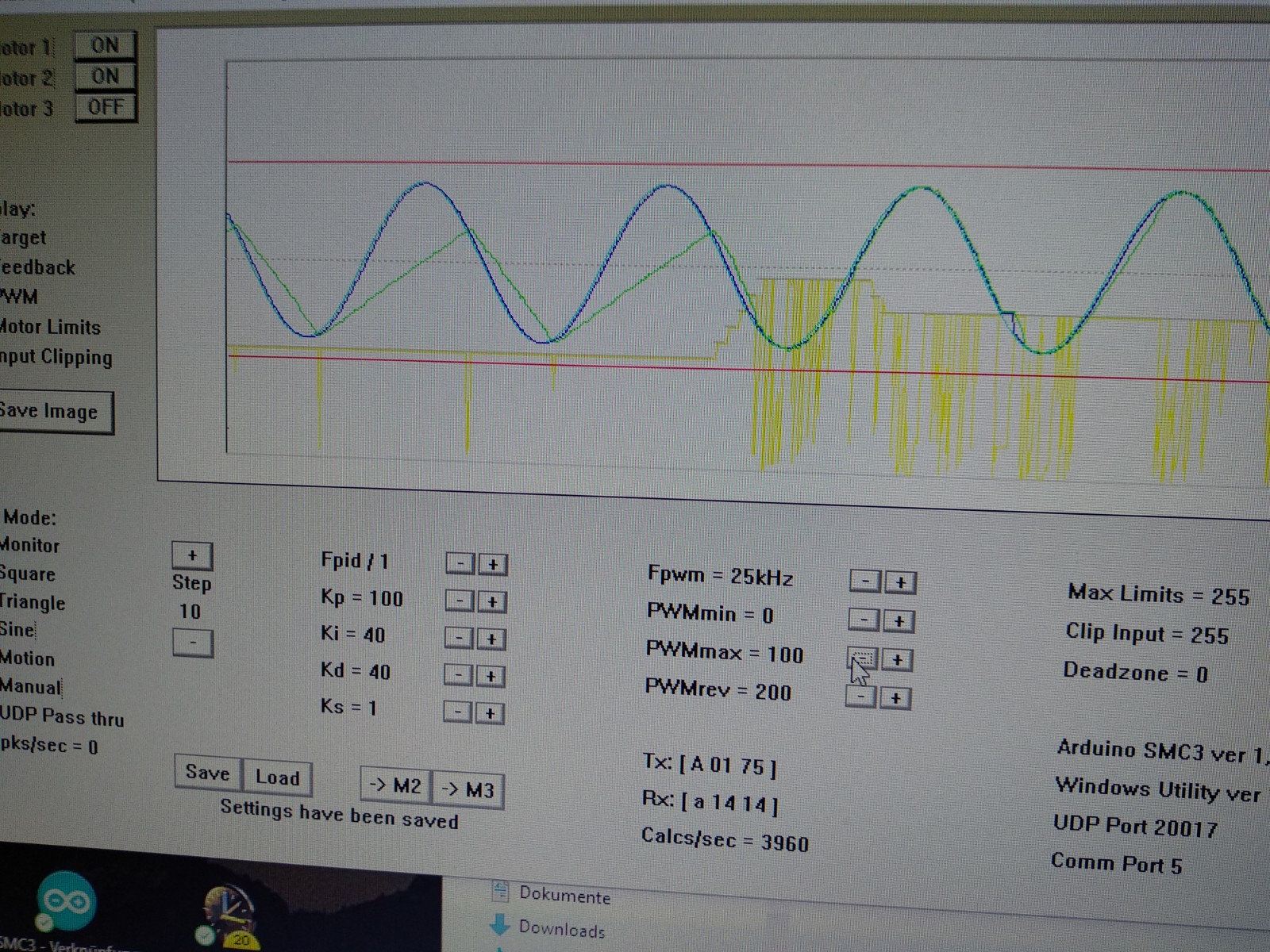The height and width of the screenshot is (952, 1270).
Task: Click the Comm Port 5 label
Action: pyautogui.click(x=1117, y=862)
